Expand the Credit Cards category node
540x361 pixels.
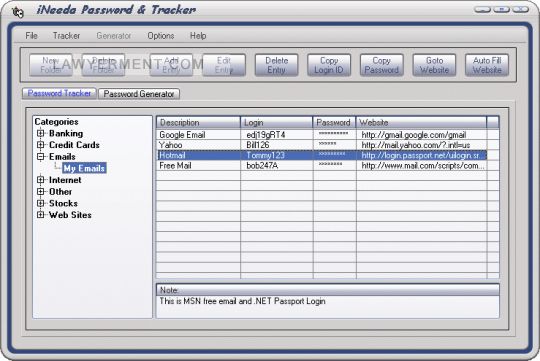41,145
